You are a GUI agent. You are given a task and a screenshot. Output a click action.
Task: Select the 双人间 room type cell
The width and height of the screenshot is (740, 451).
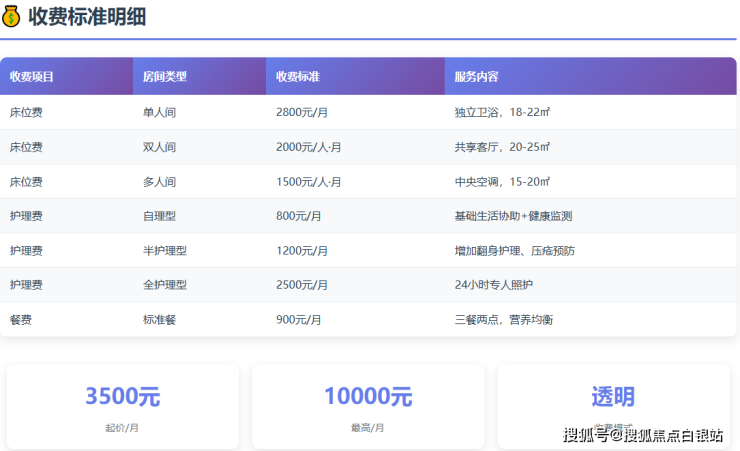click(160, 147)
